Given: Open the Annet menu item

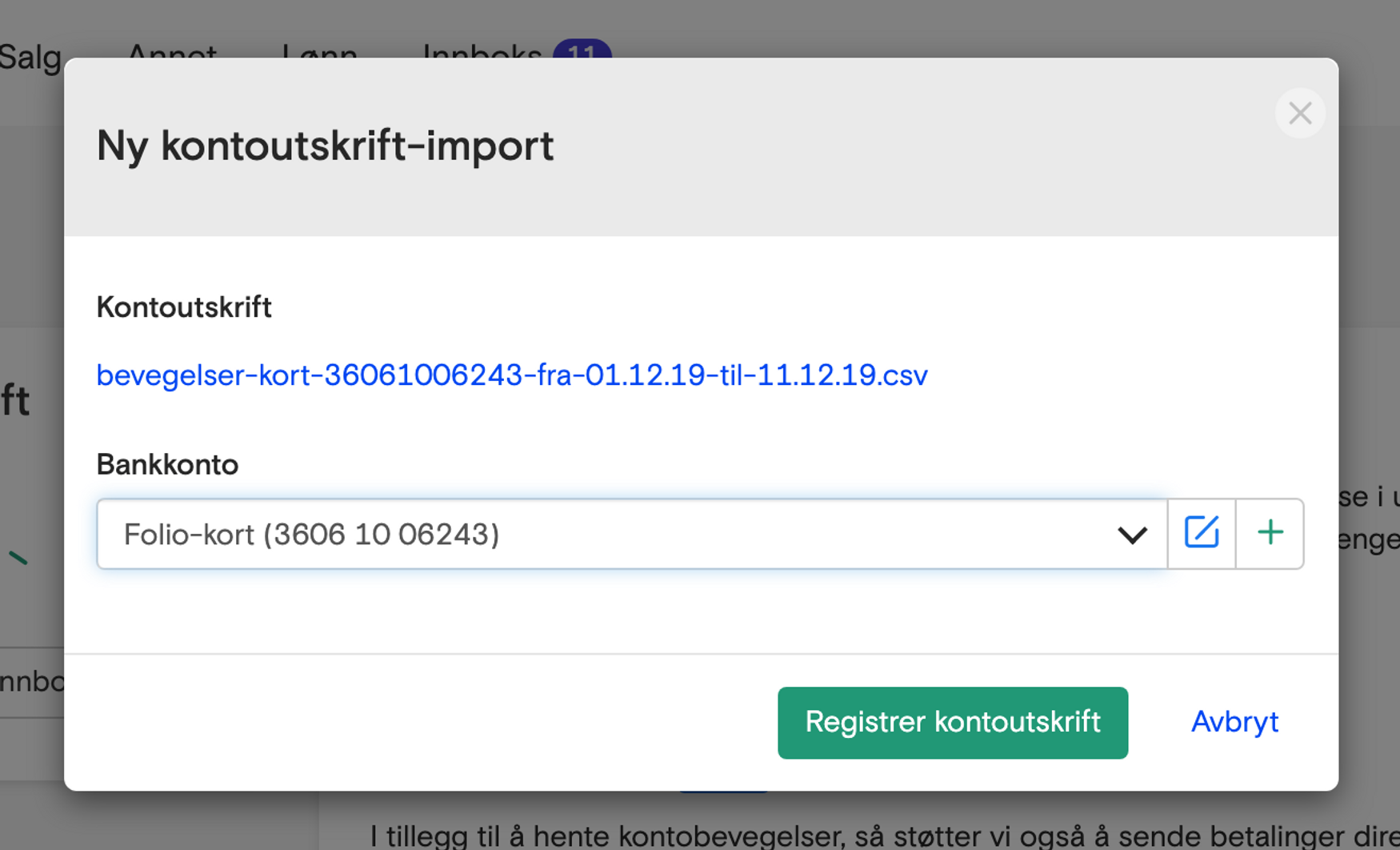Looking at the screenshot, I should (171, 50).
